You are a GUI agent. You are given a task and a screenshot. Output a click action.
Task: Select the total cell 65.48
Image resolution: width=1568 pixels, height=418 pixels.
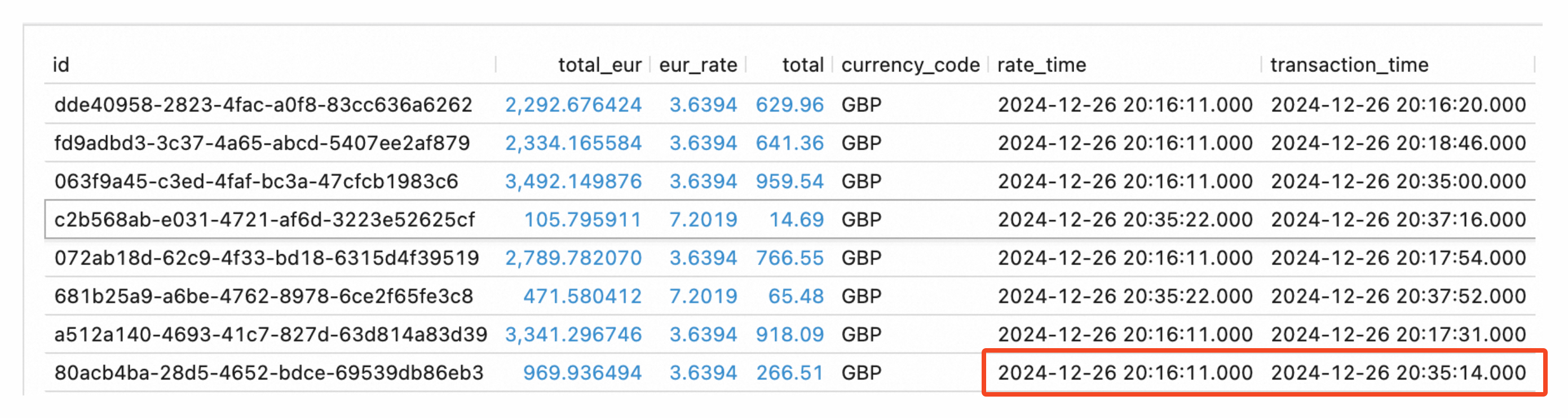tap(795, 296)
